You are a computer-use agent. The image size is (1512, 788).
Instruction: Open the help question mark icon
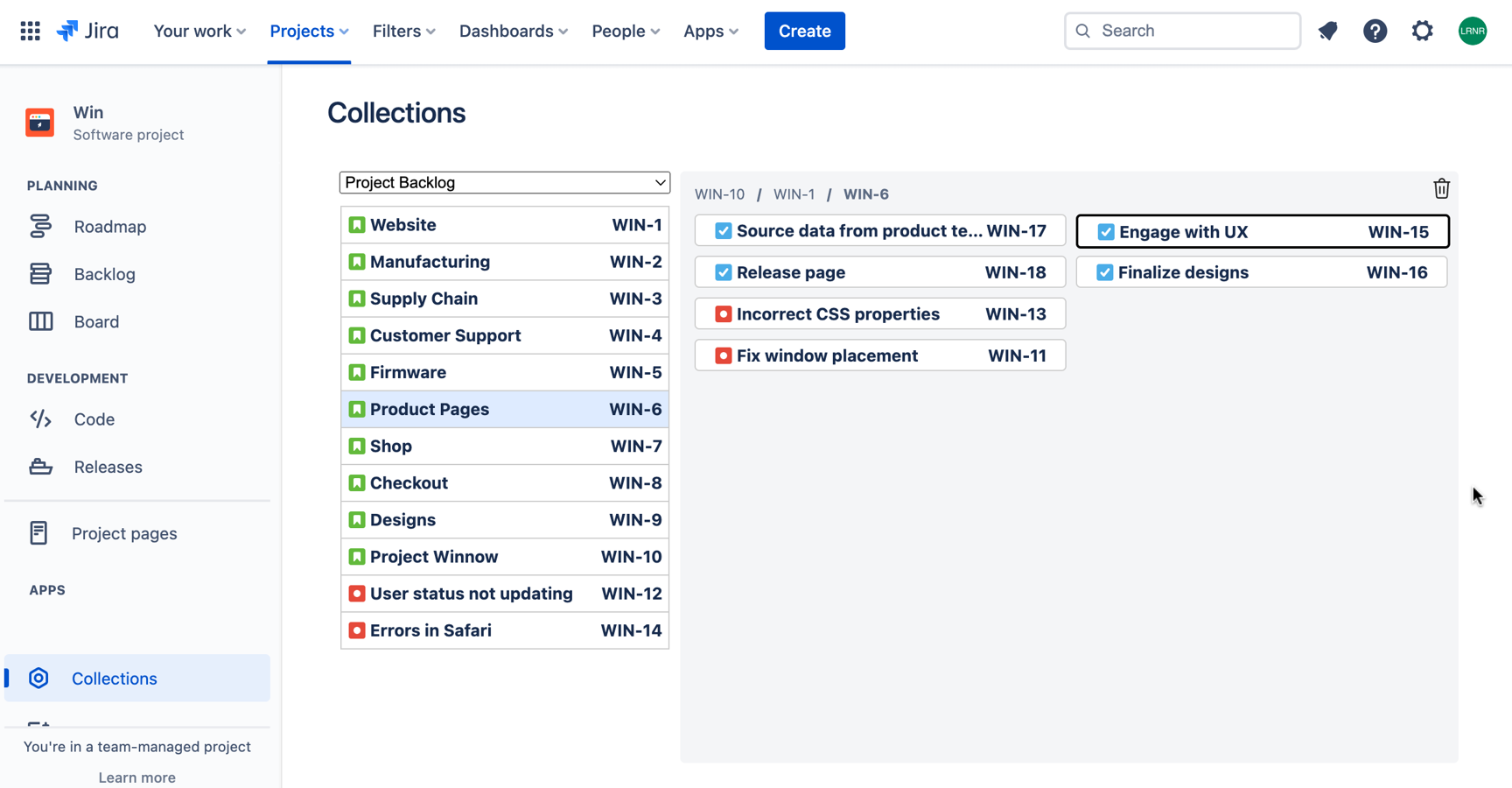coord(1375,32)
